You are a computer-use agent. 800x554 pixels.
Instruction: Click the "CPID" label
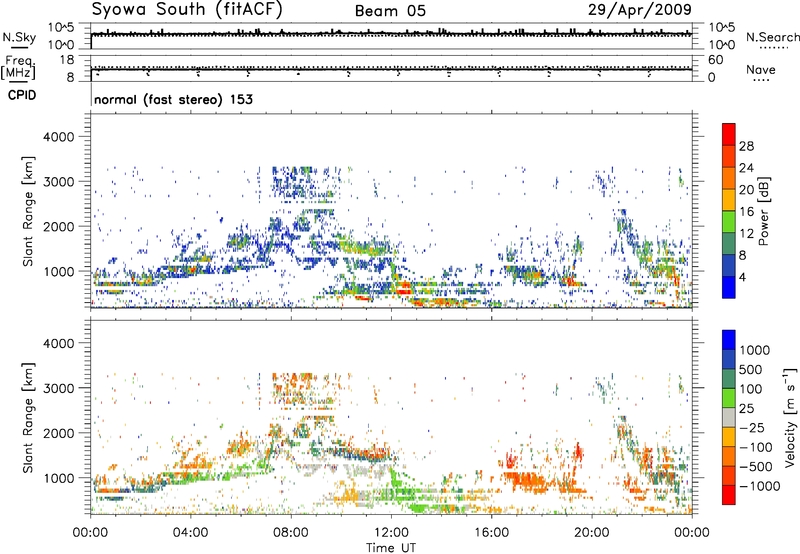pos(22,95)
